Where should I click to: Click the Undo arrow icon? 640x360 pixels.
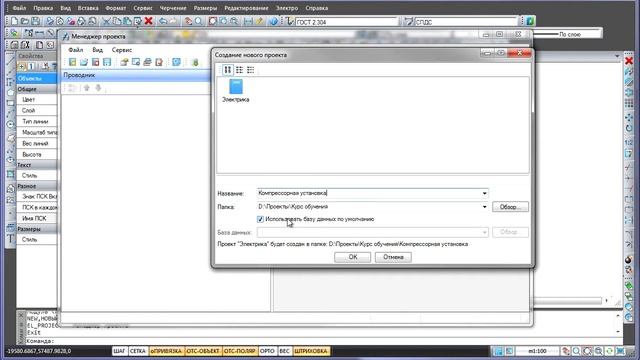tap(163, 21)
